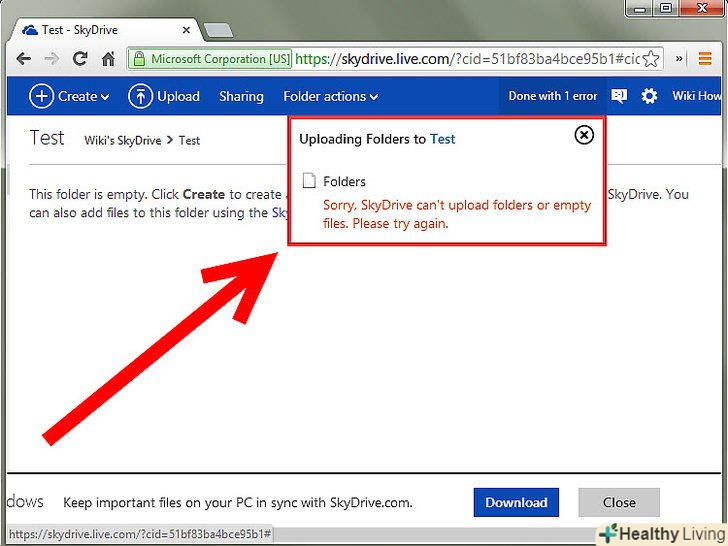
Task: Click the Folders item name in popup
Action: tap(344, 181)
